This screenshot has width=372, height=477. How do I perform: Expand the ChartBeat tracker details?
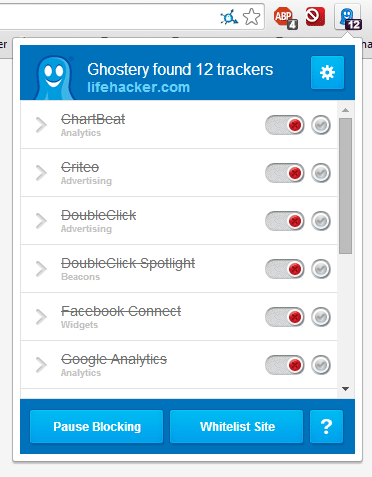tap(41, 125)
